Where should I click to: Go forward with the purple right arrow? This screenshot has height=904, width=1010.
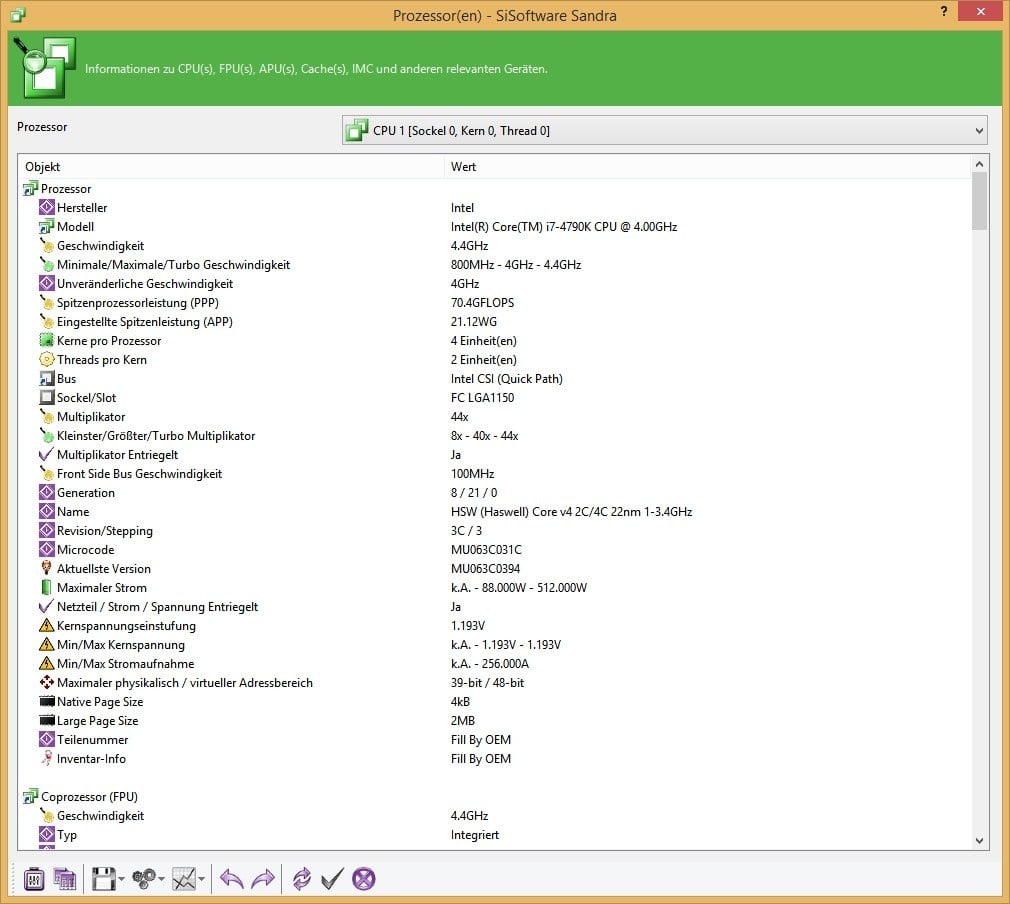(263, 879)
